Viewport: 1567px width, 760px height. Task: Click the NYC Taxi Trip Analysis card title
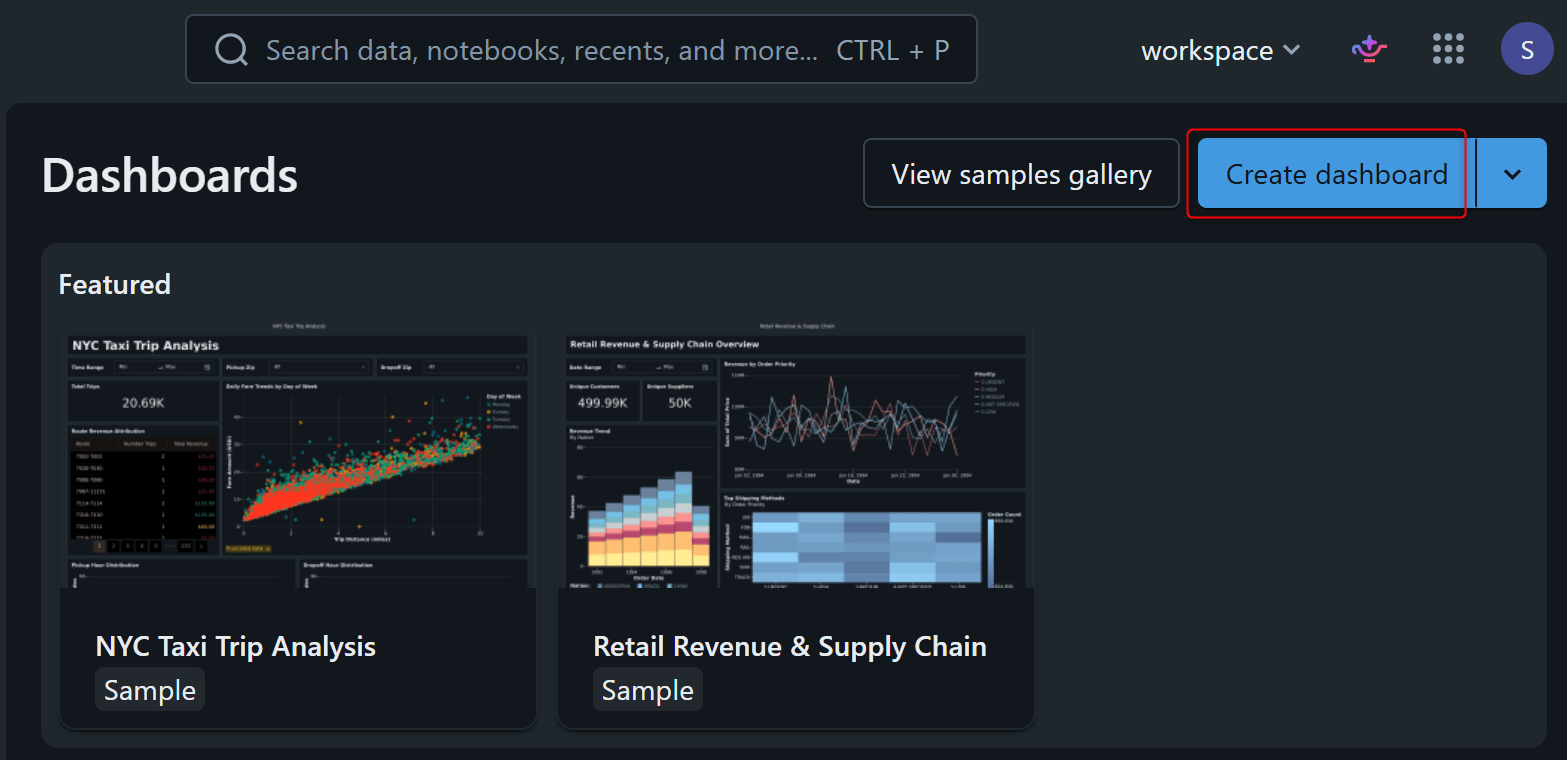pyautogui.click(x=236, y=646)
